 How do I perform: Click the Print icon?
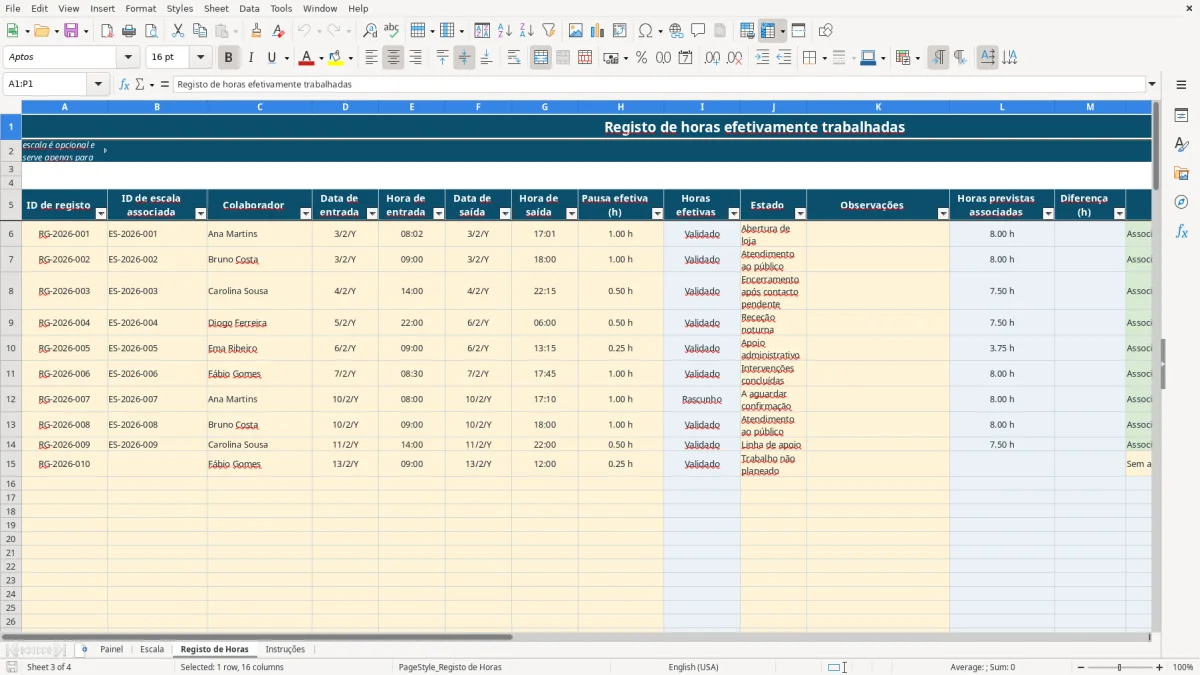129,31
